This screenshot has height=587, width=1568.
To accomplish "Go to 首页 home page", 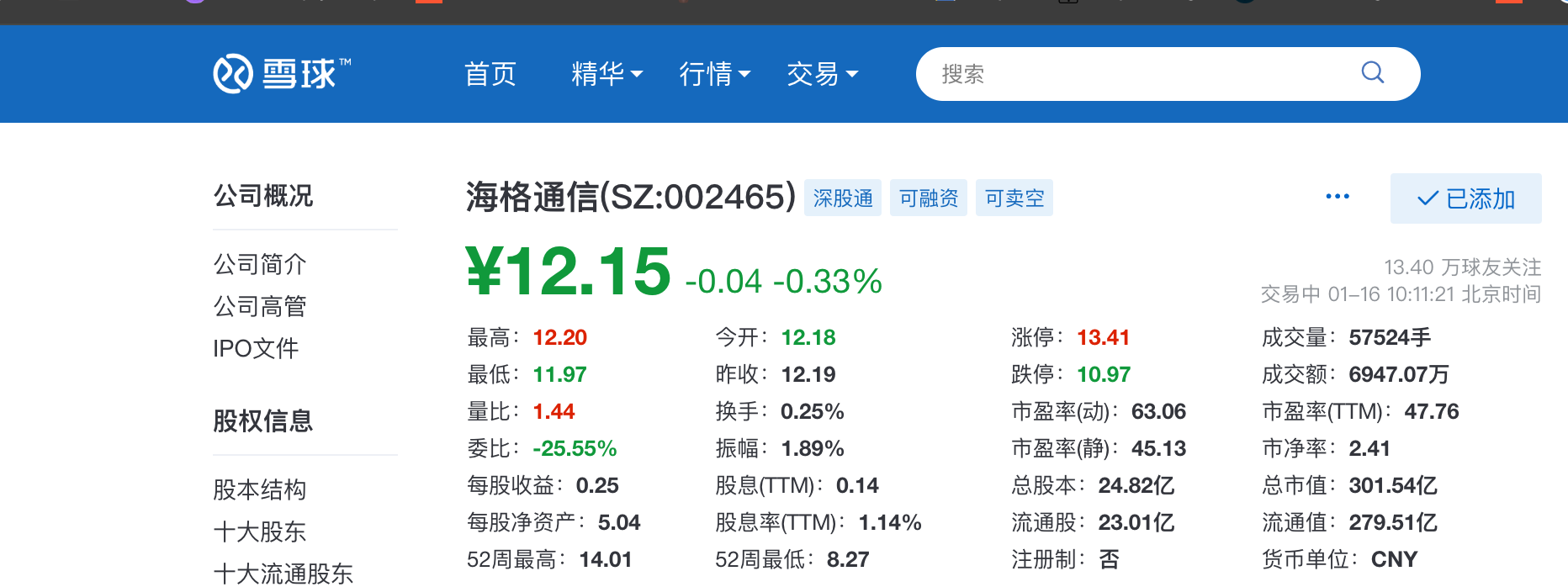I will 490,74.
